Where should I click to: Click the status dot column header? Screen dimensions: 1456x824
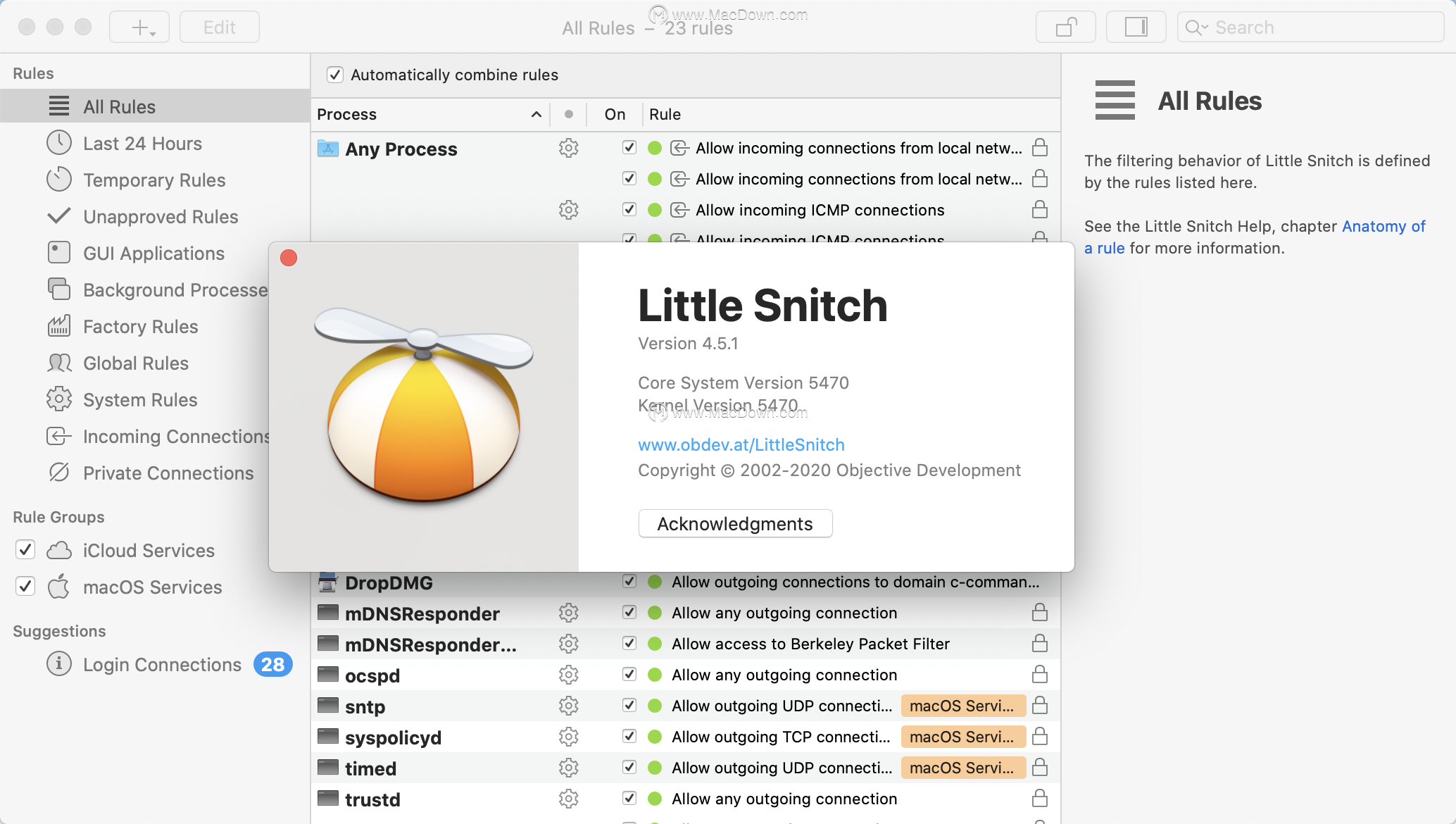pos(569,114)
